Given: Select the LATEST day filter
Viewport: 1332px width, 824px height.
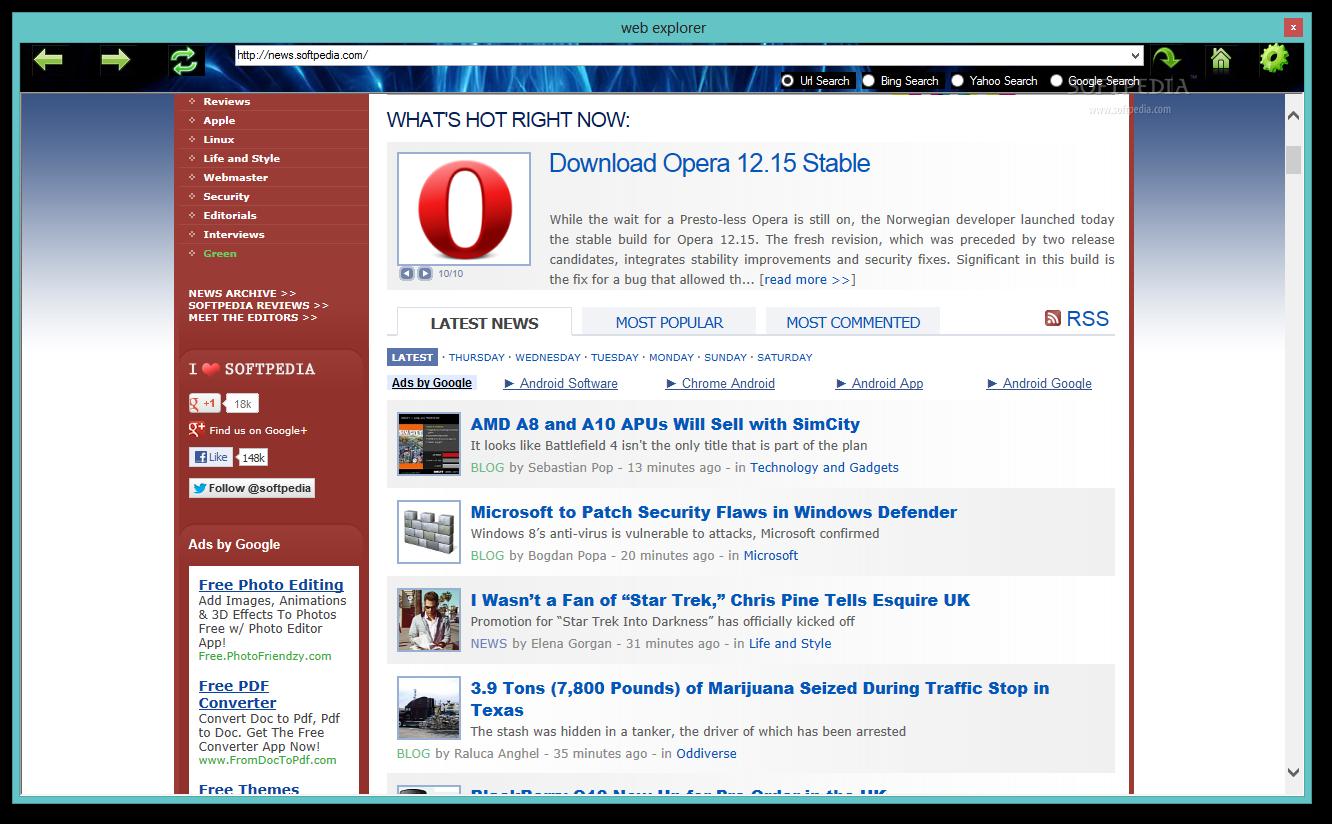Looking at the screenshot, I should (412, 357).
